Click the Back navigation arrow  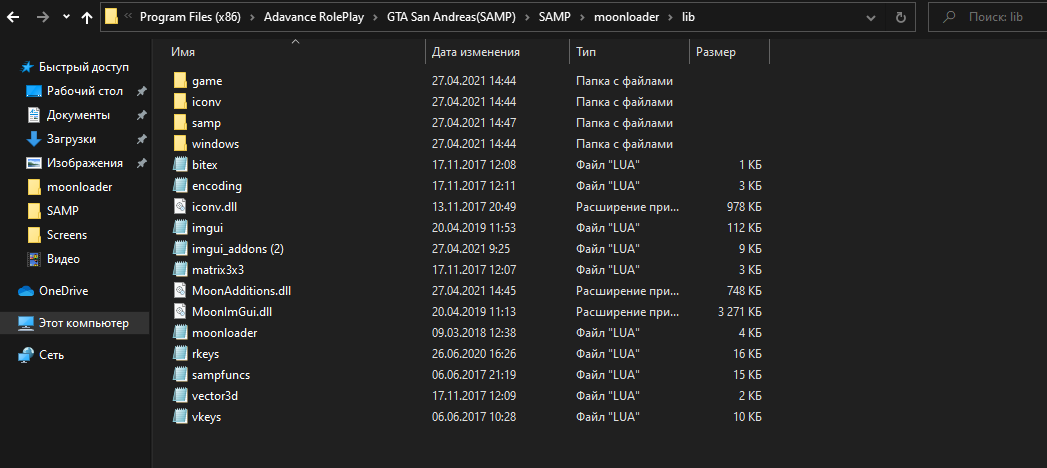click(x=13, y=17)
